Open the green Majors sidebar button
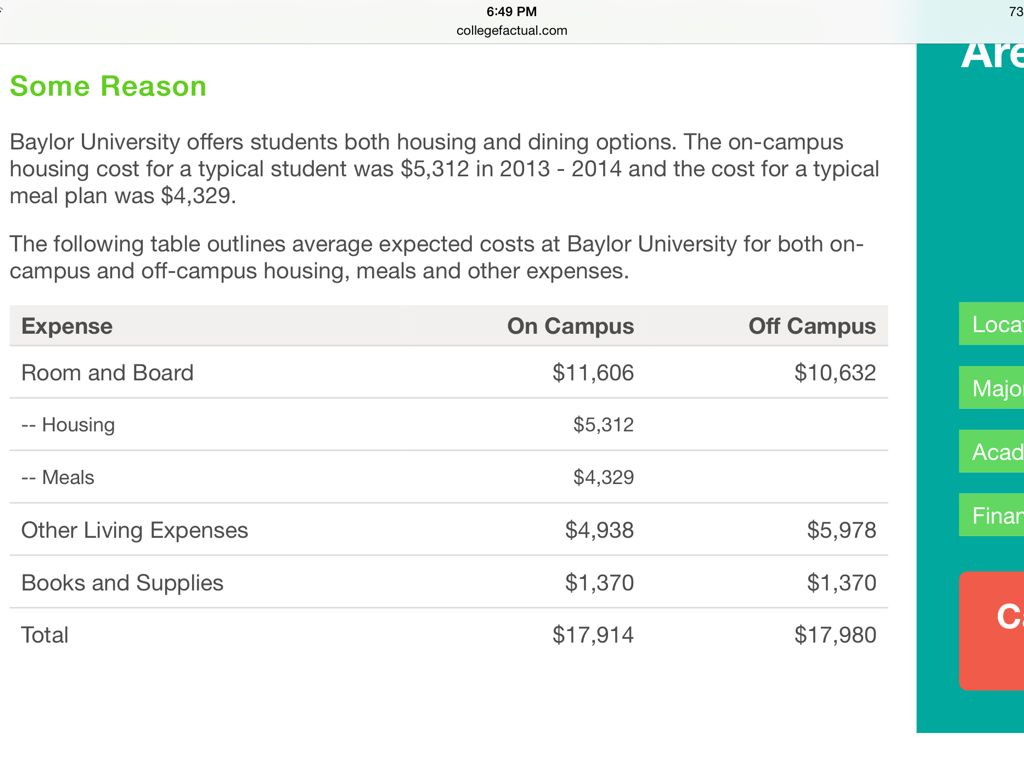The height and width of the screenshot is (768, 1024). click(992, 388)
